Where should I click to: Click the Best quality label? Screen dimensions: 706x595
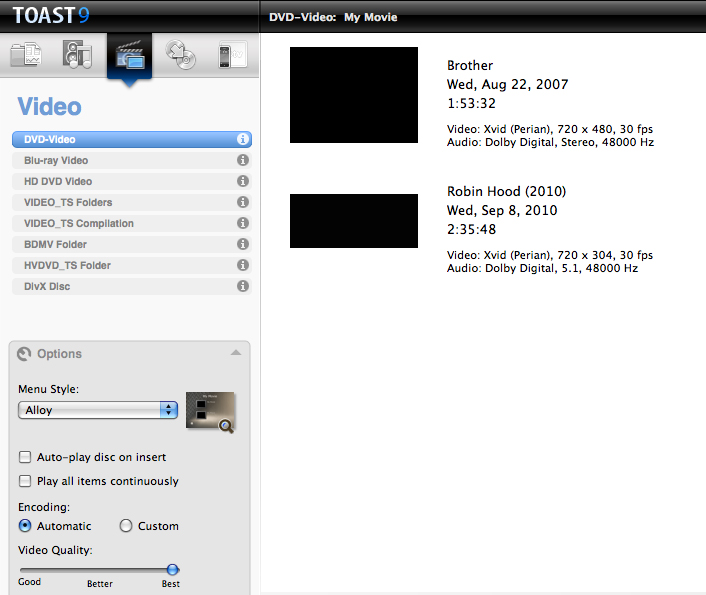[171, 584]
